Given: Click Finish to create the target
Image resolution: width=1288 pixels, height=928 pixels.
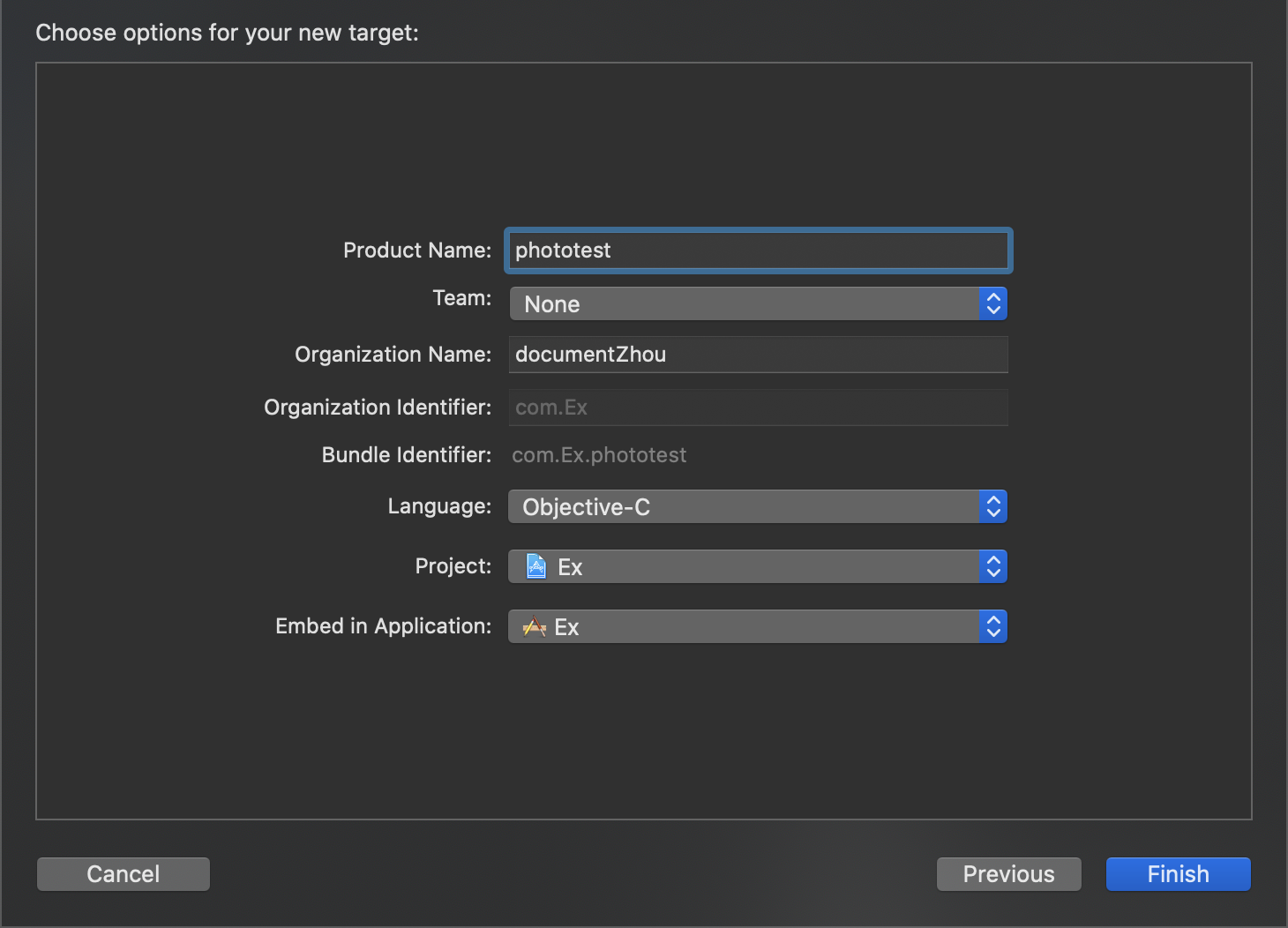Looking at the screenshot, I should (1178, 874).
